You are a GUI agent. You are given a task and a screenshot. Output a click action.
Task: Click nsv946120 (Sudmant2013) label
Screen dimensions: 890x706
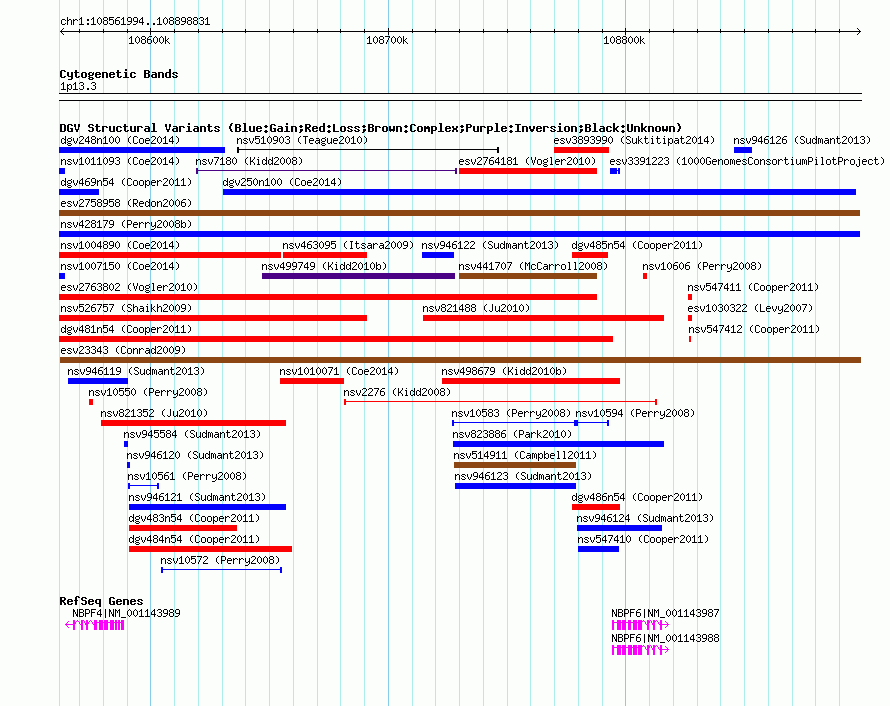(195, 455)
